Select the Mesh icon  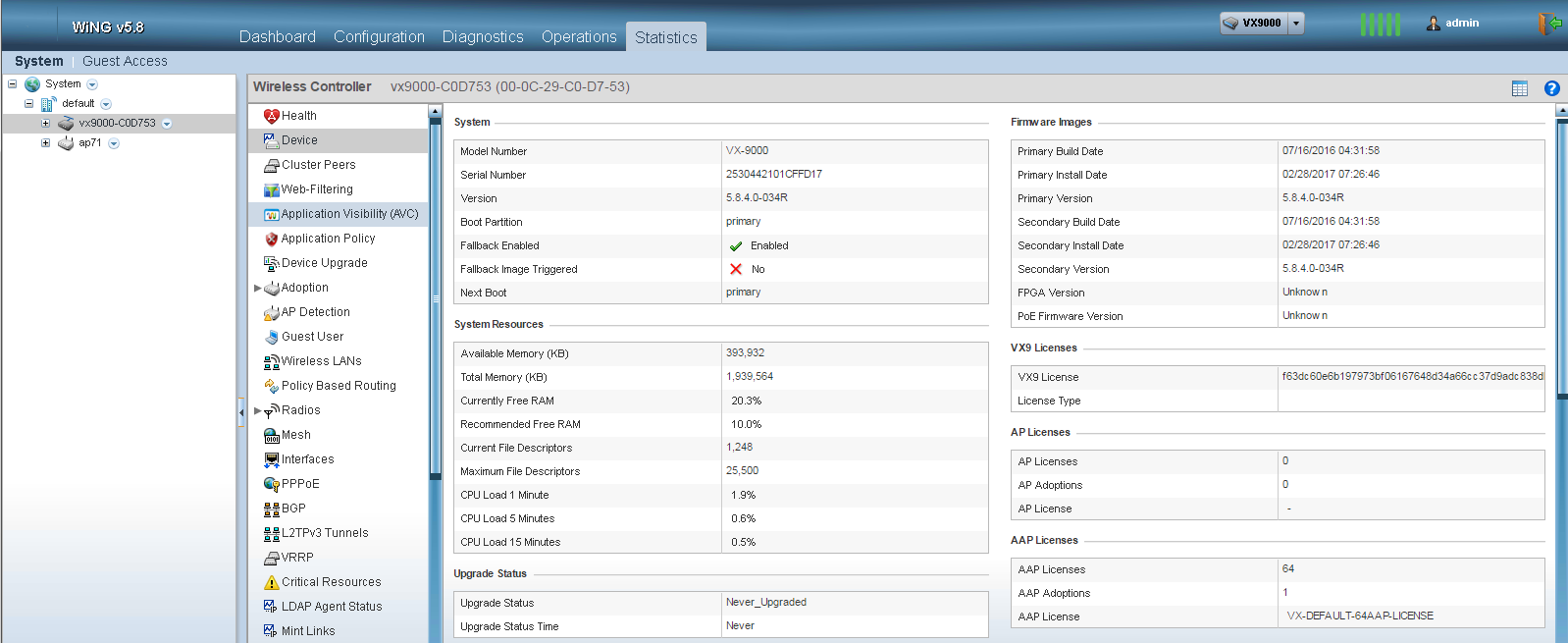[x=272, y=435]
